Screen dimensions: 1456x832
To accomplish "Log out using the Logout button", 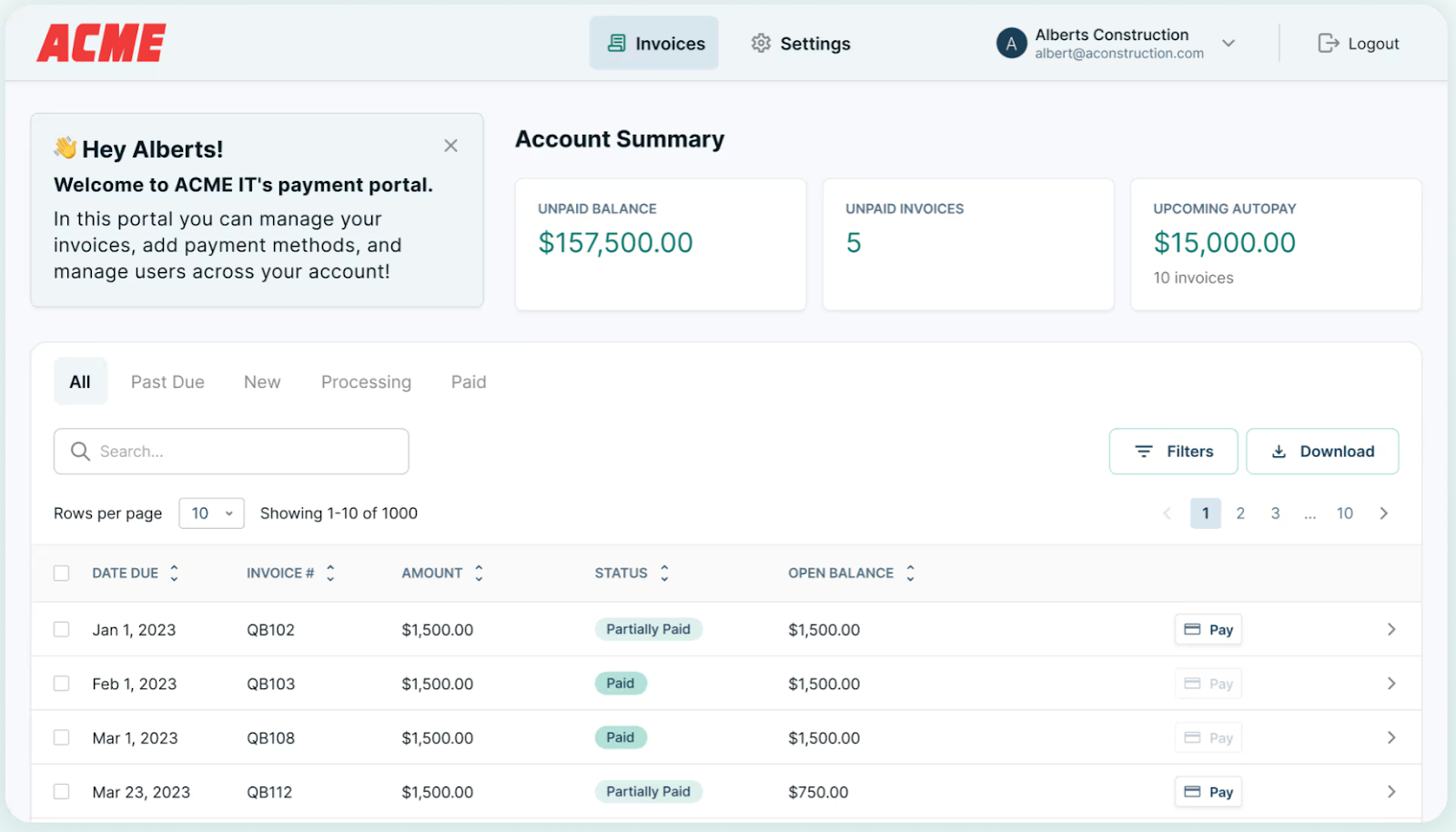I will (1359, 43).
